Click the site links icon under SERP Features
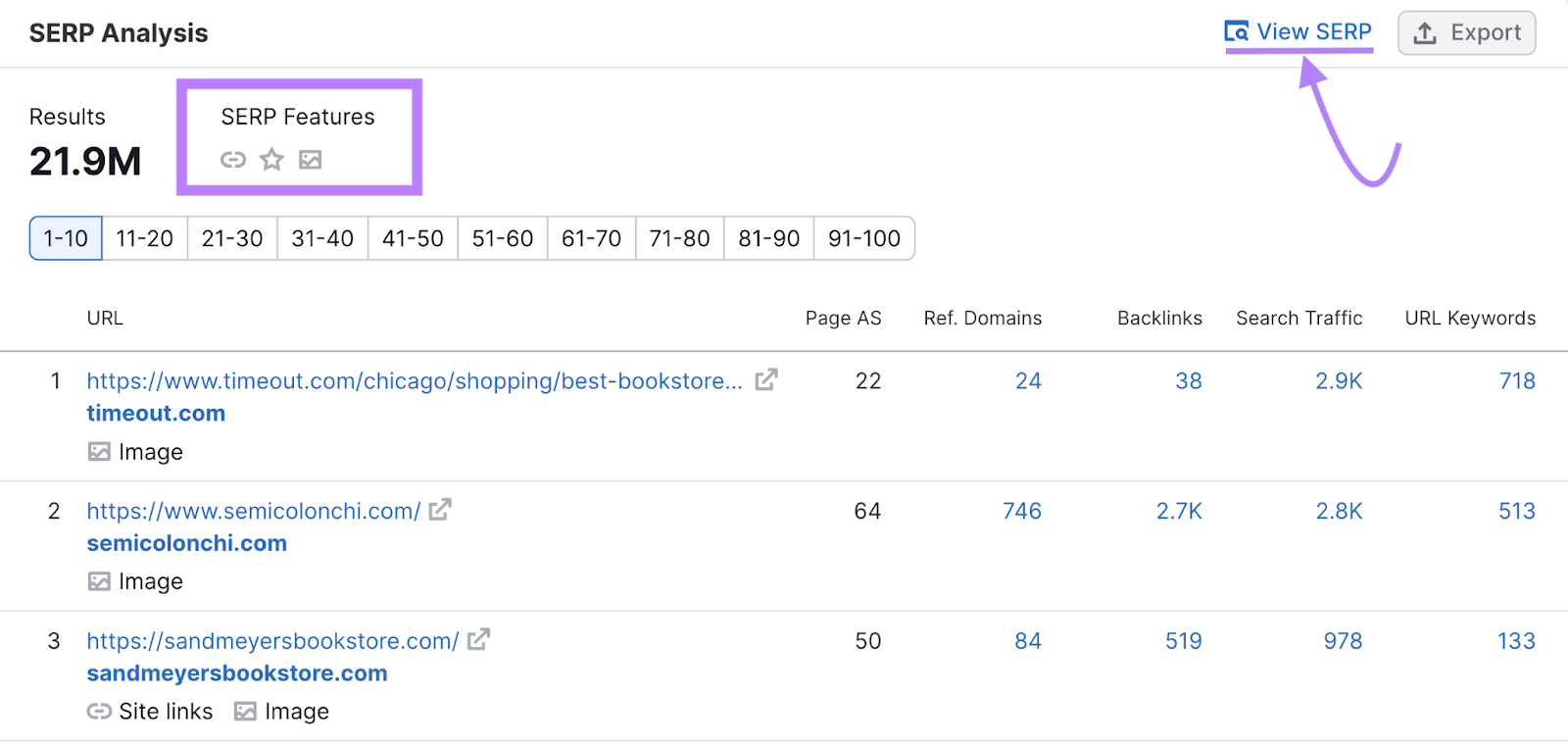The image size is (1568, 747). click(x=233, y=160)
